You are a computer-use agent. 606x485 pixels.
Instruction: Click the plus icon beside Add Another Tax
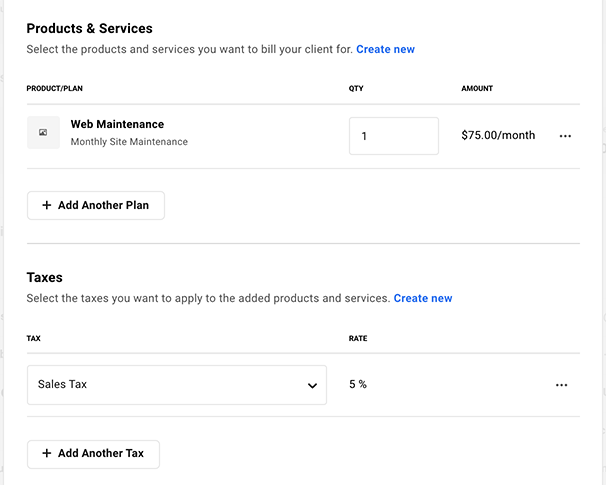click(46, 453)
